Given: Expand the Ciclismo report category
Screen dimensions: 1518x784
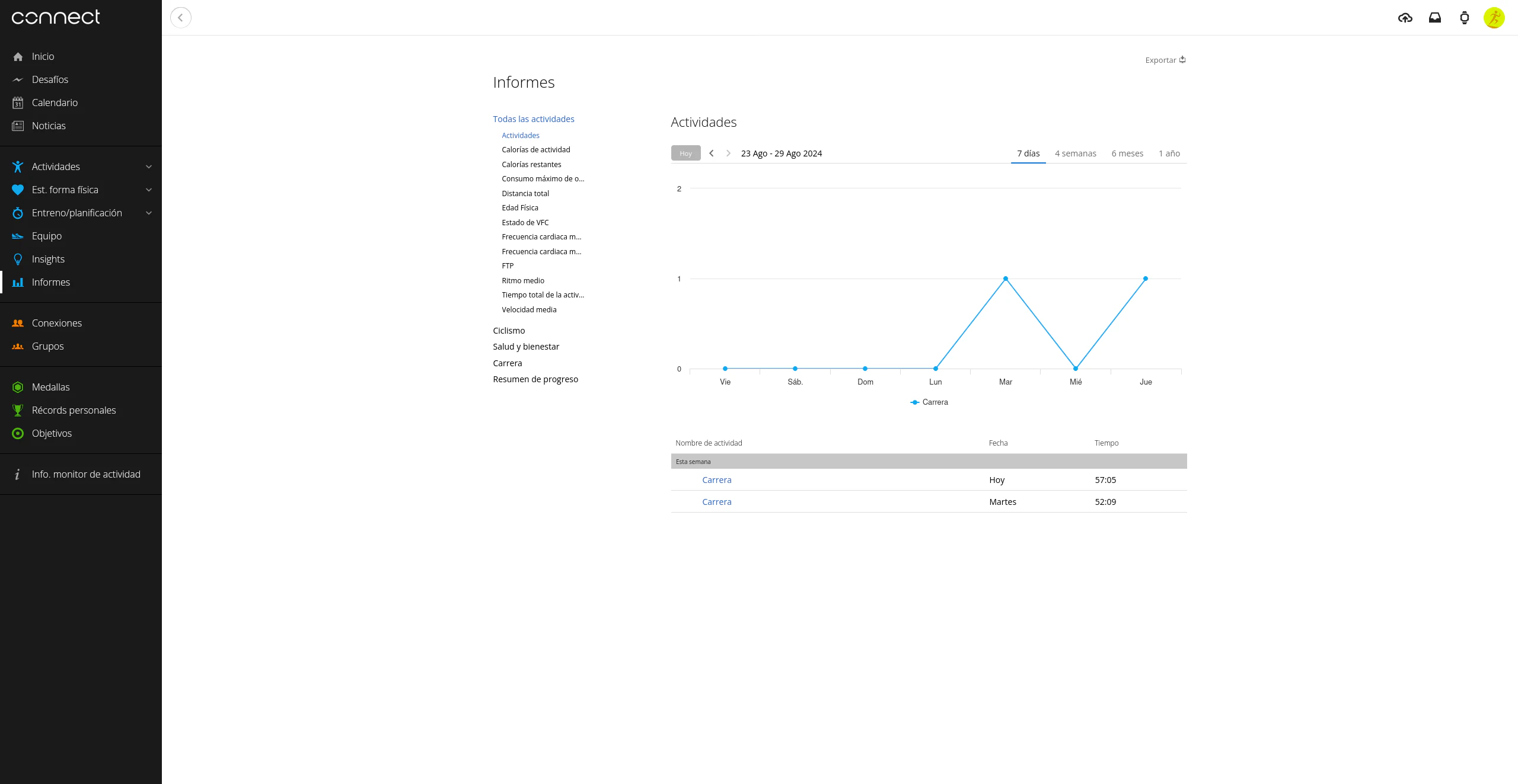Looking at the screenshot, I should (508, 331).
